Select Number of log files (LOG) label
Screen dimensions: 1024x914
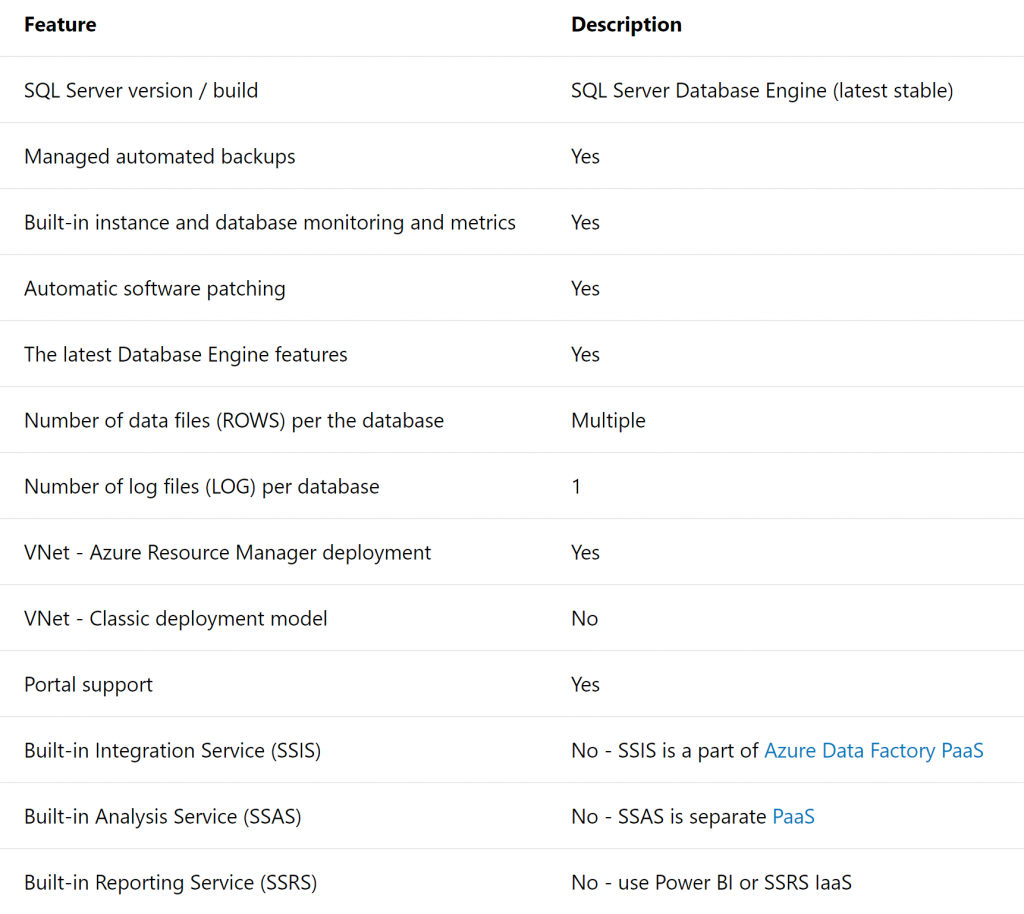click(x=201, y=486)
